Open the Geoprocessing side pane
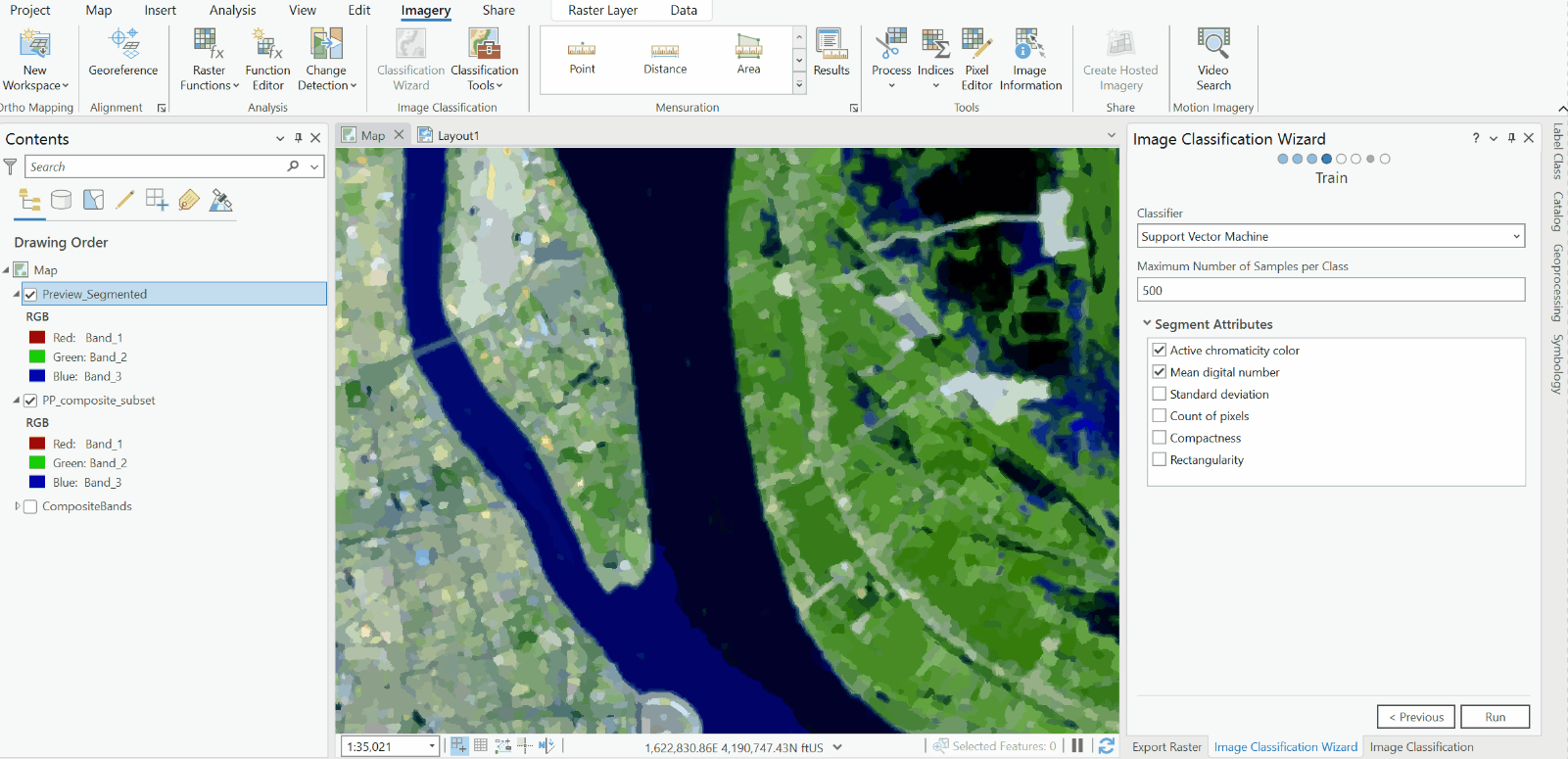1568x759 pixels. pos(1557,283)
